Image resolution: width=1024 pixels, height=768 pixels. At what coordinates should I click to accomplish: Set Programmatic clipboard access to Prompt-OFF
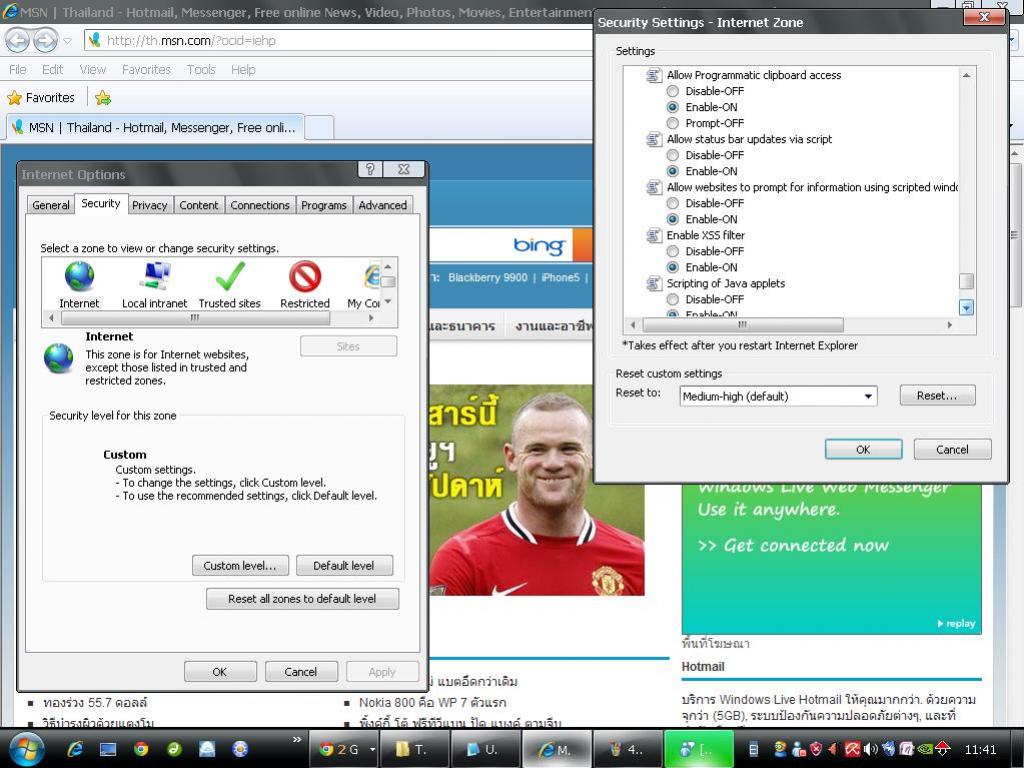(673, 123)
